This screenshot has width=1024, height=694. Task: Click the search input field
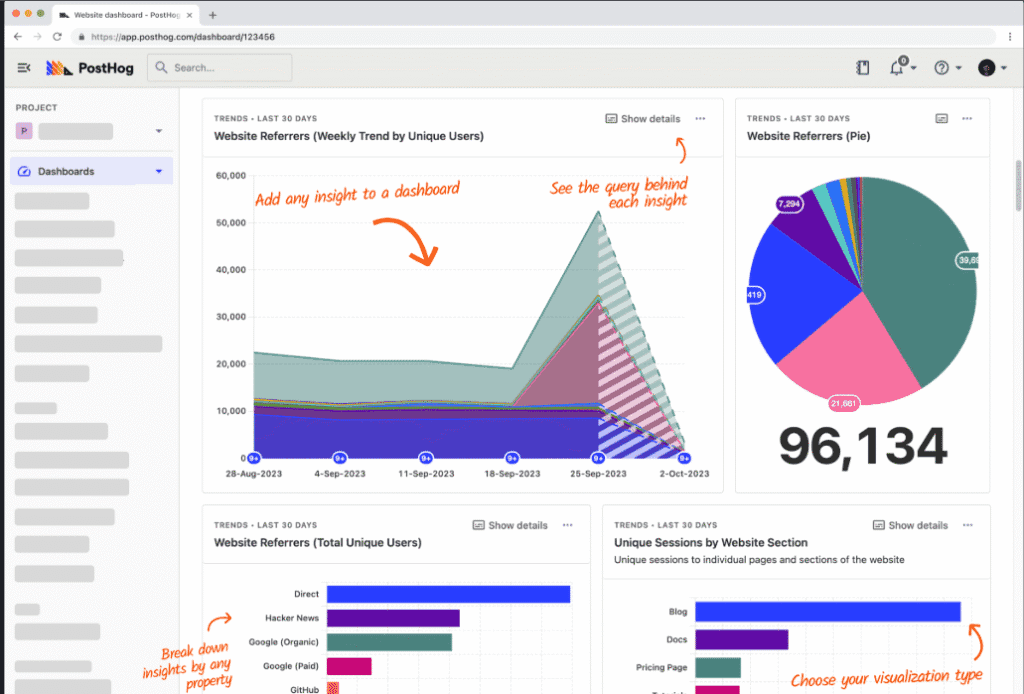(x=220, y=68)
